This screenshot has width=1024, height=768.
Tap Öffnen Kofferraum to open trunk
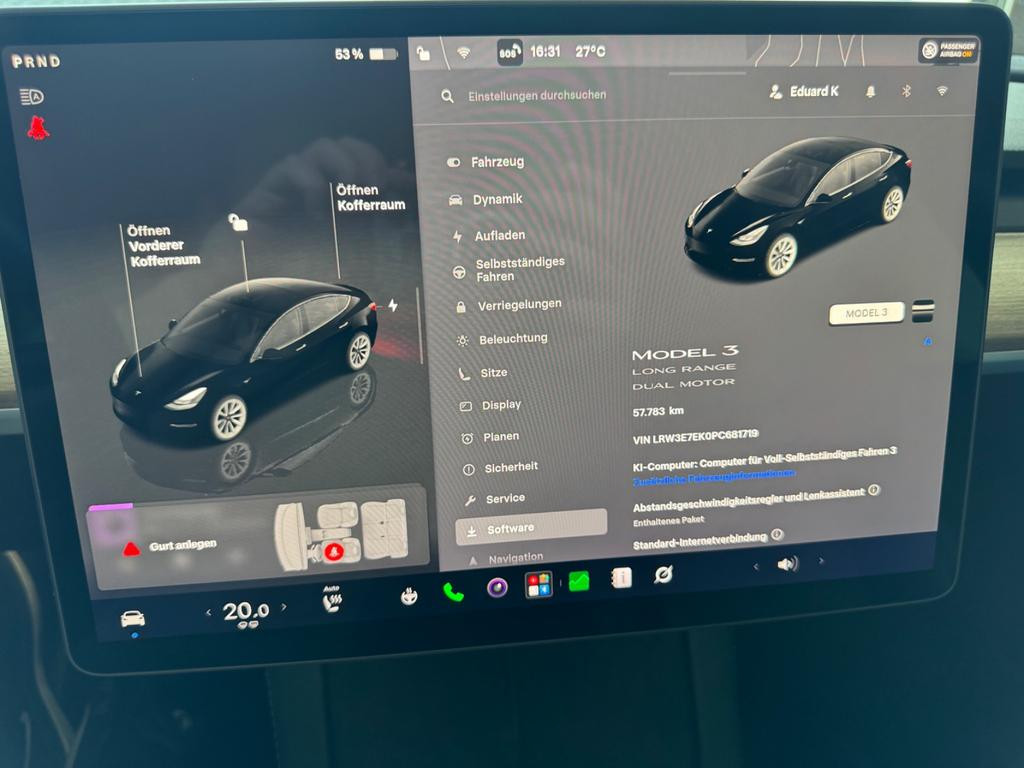click(370, 197)
